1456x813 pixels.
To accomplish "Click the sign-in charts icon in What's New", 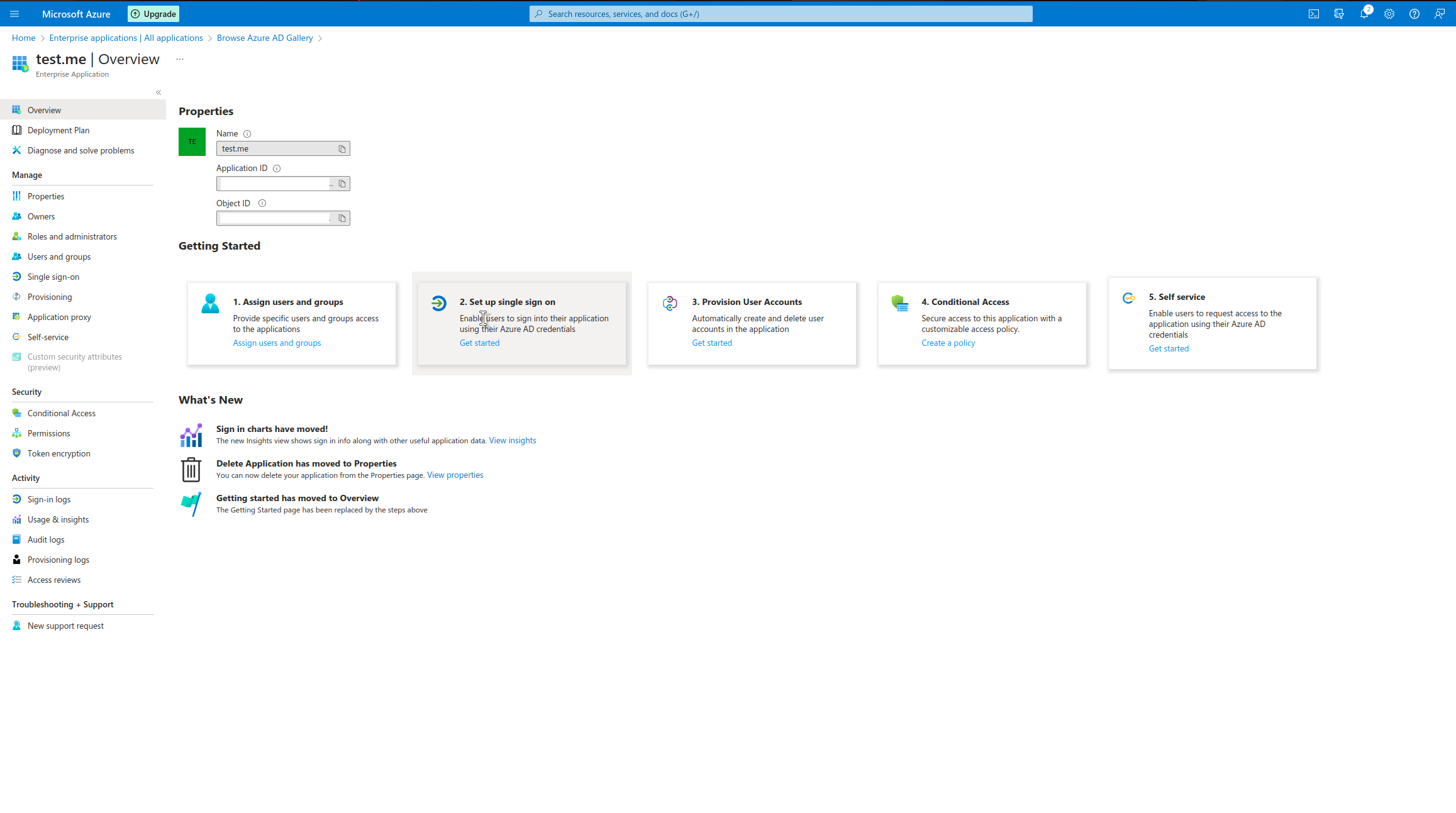I will 191,435.
